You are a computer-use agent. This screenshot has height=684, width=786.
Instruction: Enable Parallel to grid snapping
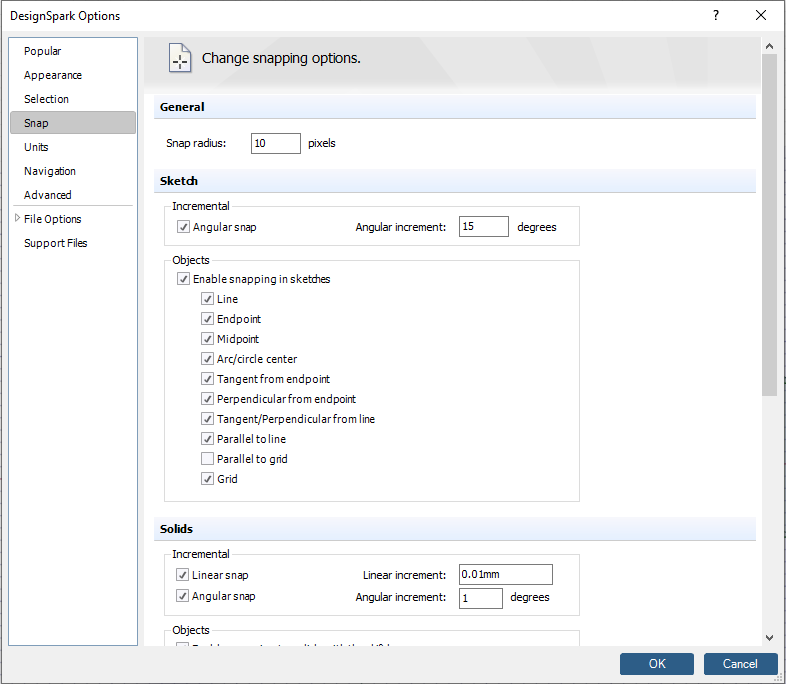point(207,459)
